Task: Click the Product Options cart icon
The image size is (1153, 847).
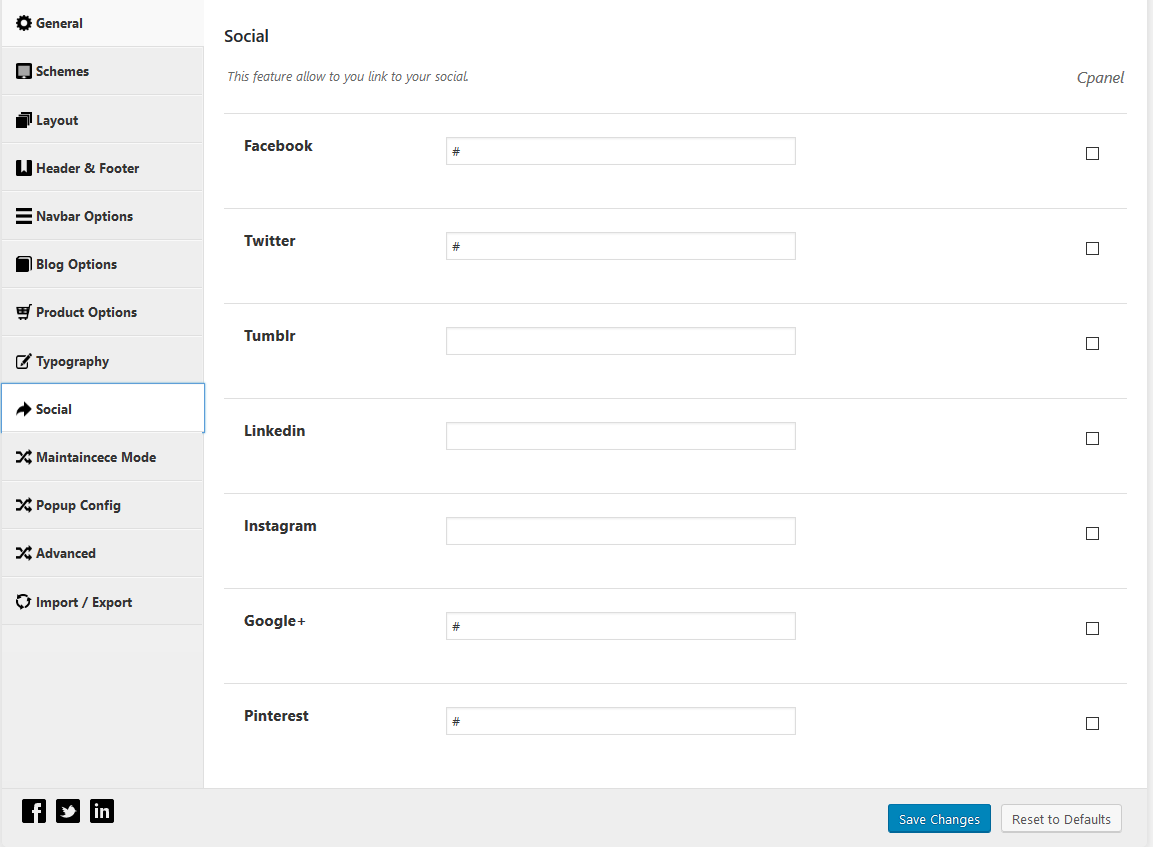Action: [x=24, y=312]
